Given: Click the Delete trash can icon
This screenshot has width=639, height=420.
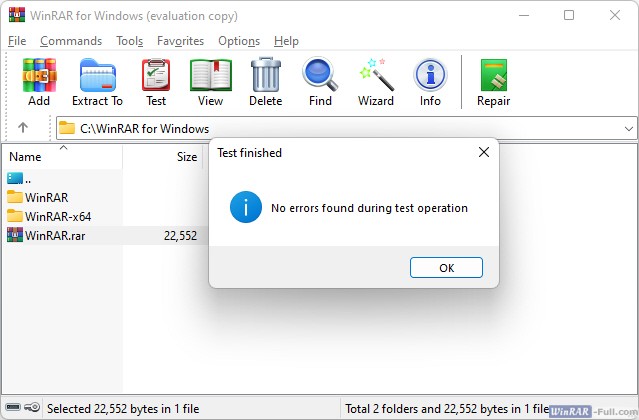Looking at the screenshot, I should tap(265, 76).
